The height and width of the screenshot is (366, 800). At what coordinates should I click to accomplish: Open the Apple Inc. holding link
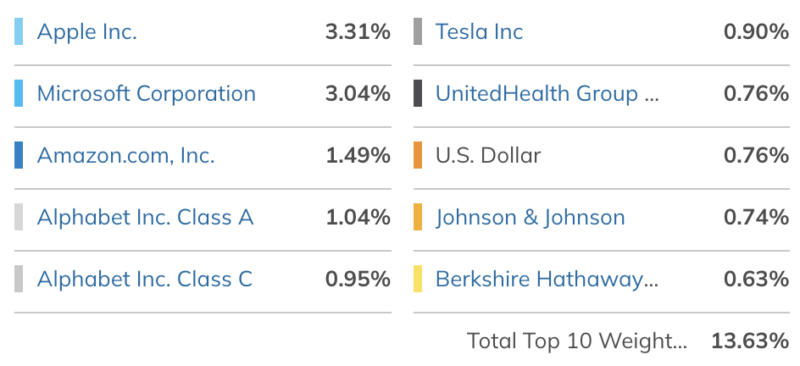point(87,32)
